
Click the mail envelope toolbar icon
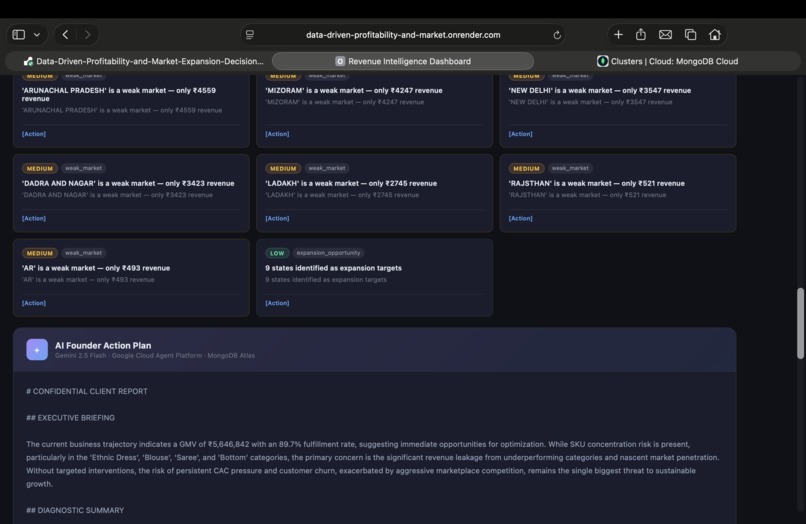click(x=665, y=34)
